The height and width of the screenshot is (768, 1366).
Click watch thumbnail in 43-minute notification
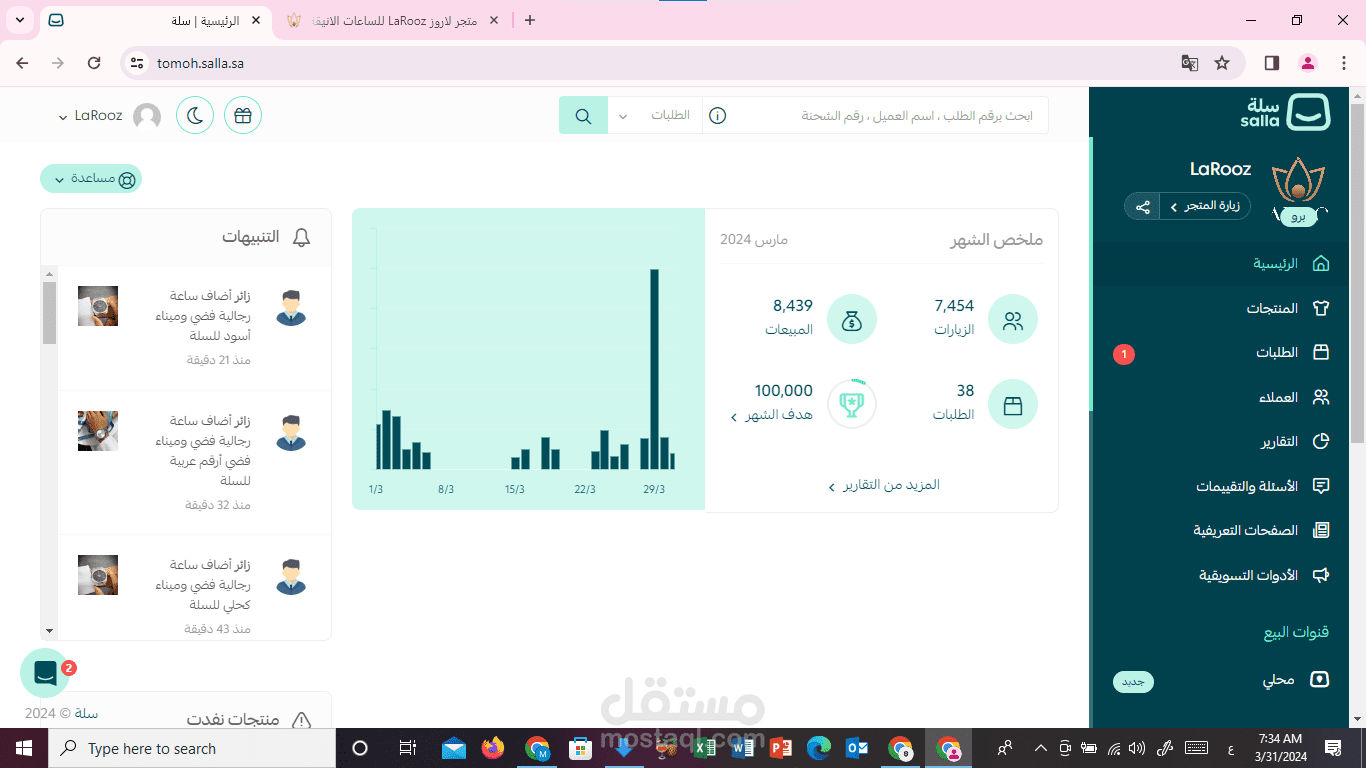point(98,575)
